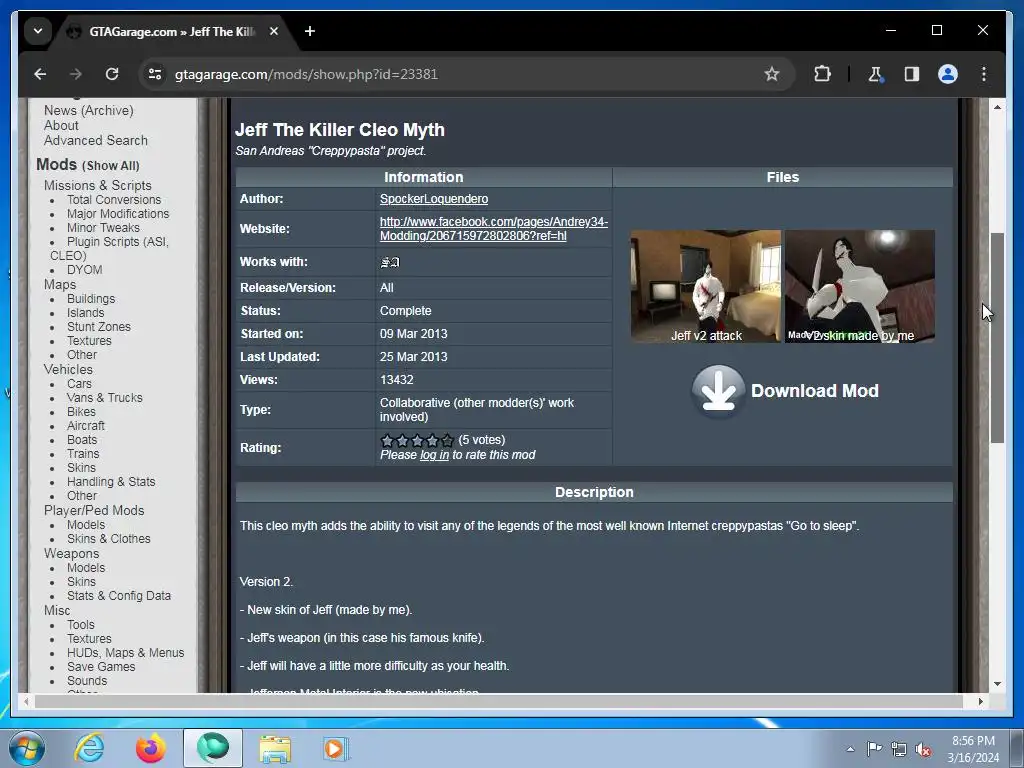Open Buildings under Maps
The width and height of the screenshot is (1024, 768).
coord(91,298)
